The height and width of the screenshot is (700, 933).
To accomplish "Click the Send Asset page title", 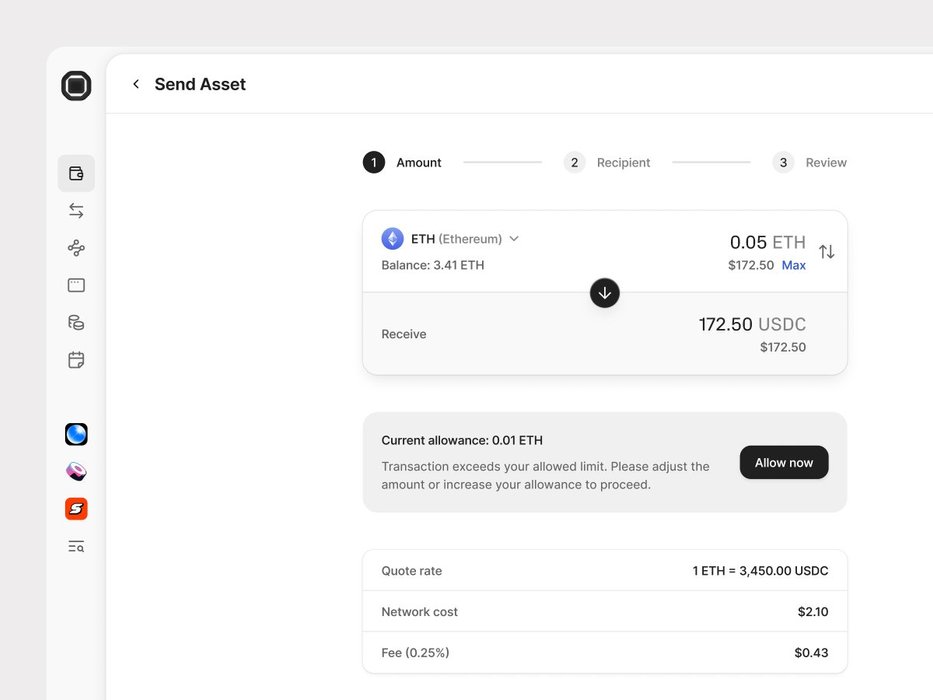I will click(x=200, y=84).
